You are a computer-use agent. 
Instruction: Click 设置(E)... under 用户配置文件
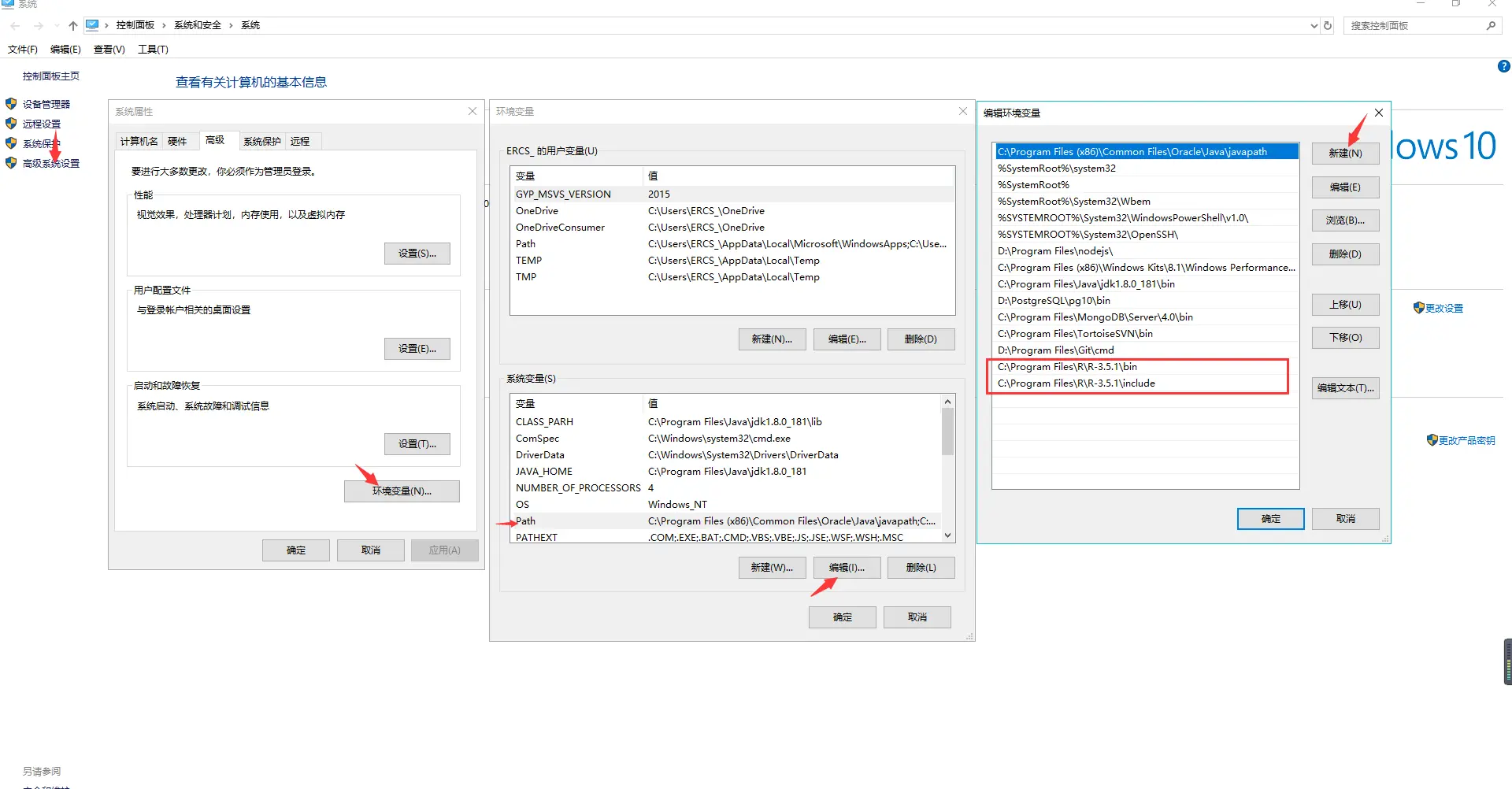pos(417,349)
